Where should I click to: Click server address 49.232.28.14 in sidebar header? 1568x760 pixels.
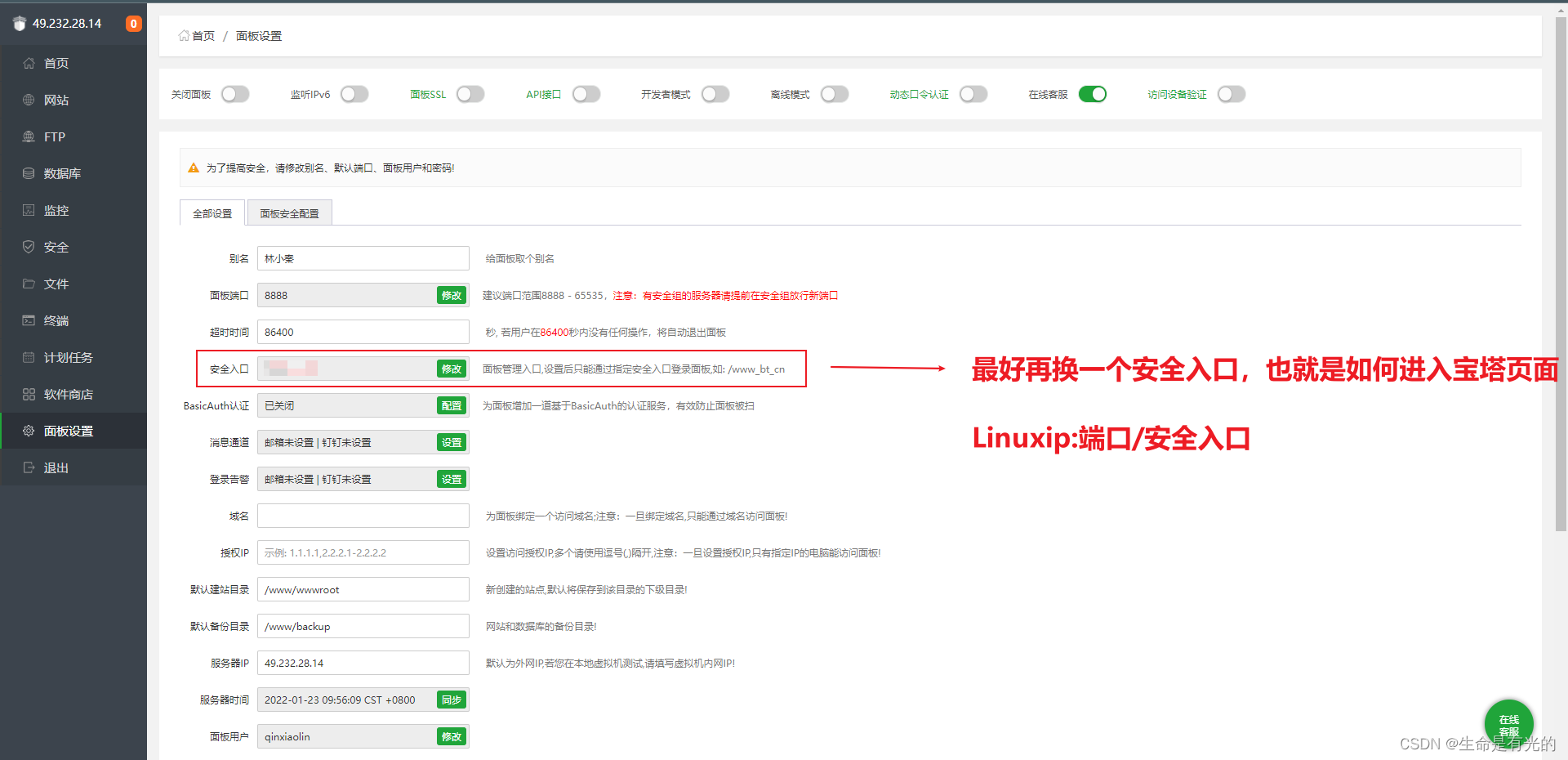pyautogui.click(x=67, y=24)
